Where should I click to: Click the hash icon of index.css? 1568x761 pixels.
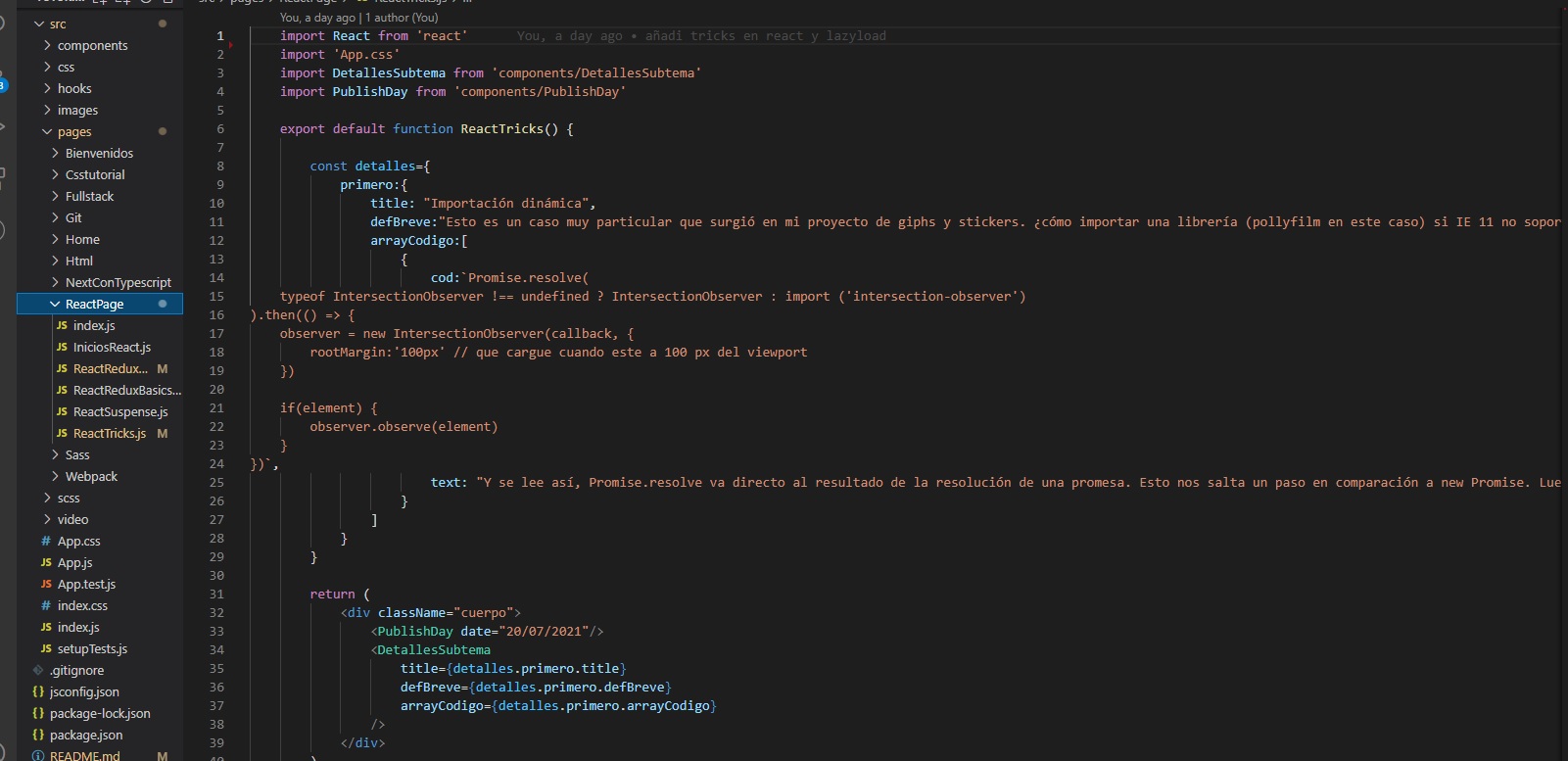click(x=46, y=605)
